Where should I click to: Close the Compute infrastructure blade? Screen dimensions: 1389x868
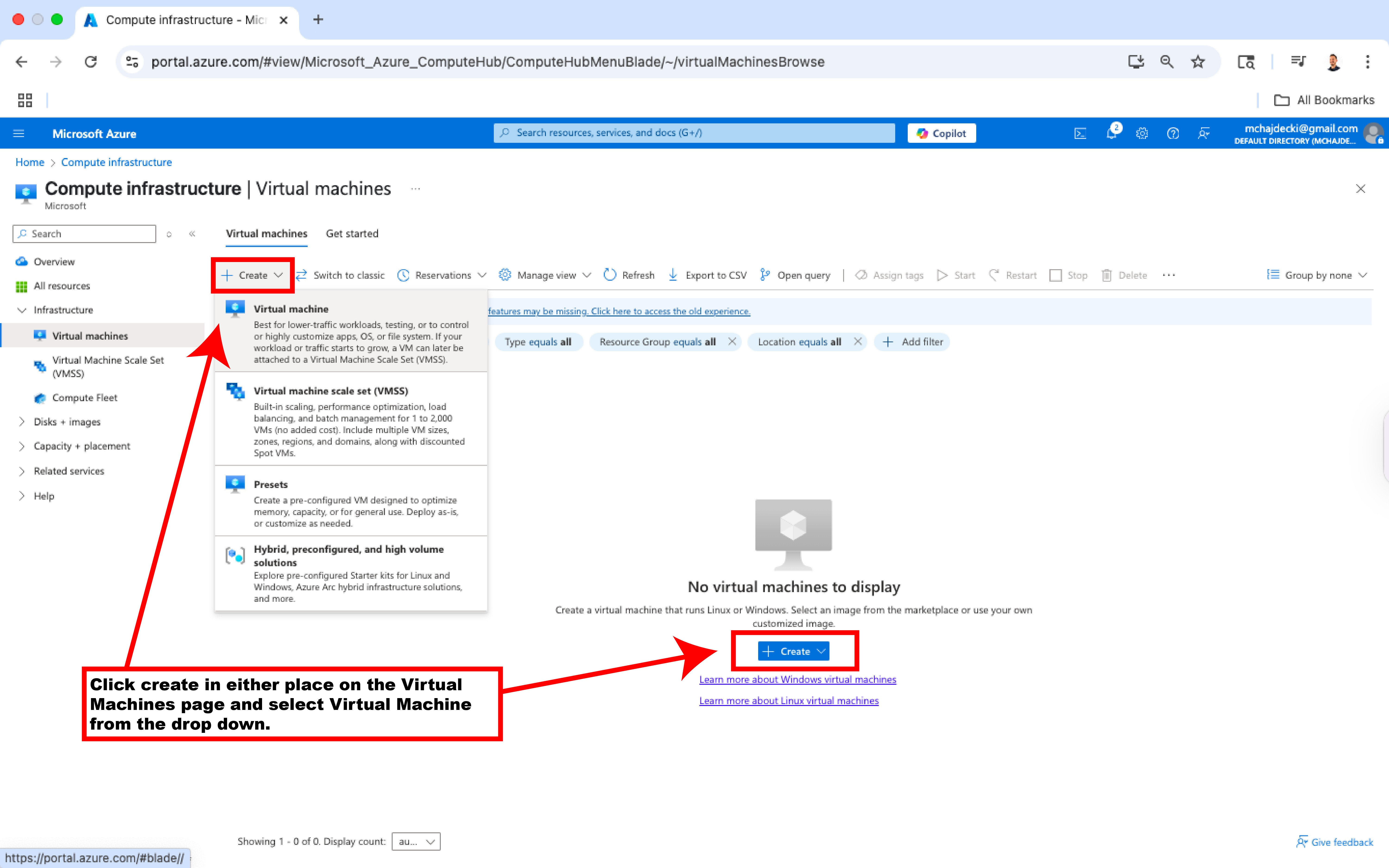click(1360, 189)
